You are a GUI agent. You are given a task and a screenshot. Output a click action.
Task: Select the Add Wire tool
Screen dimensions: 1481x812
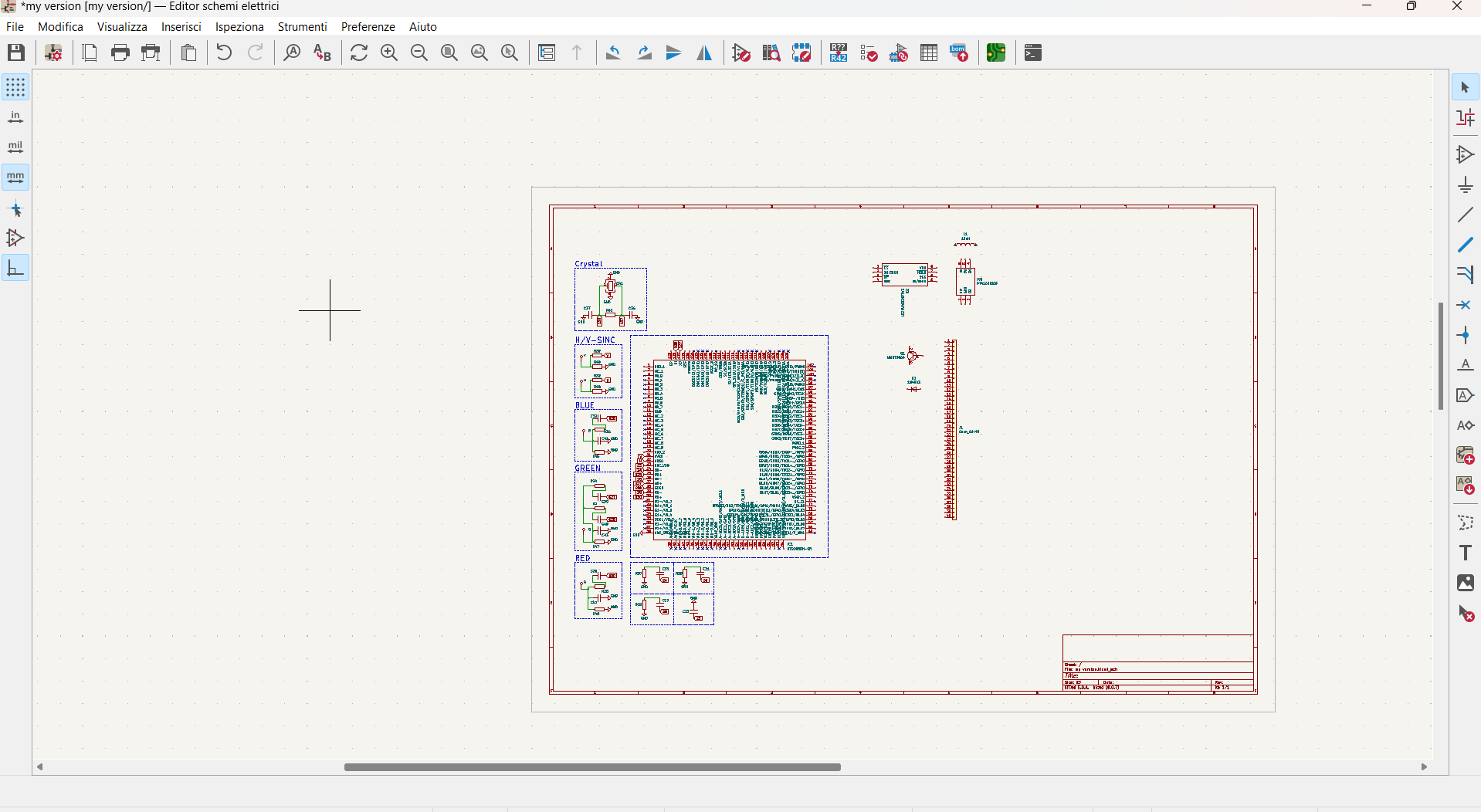pos(1465,215)
